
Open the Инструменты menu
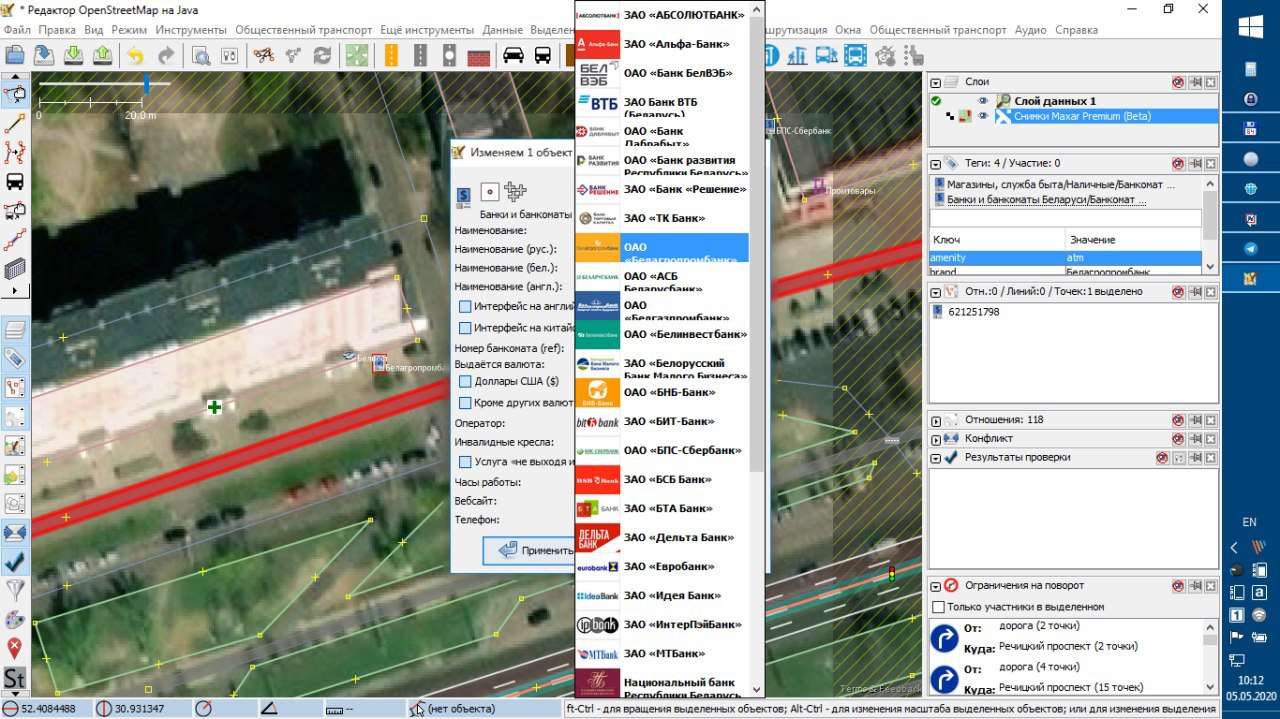point(192,30)
